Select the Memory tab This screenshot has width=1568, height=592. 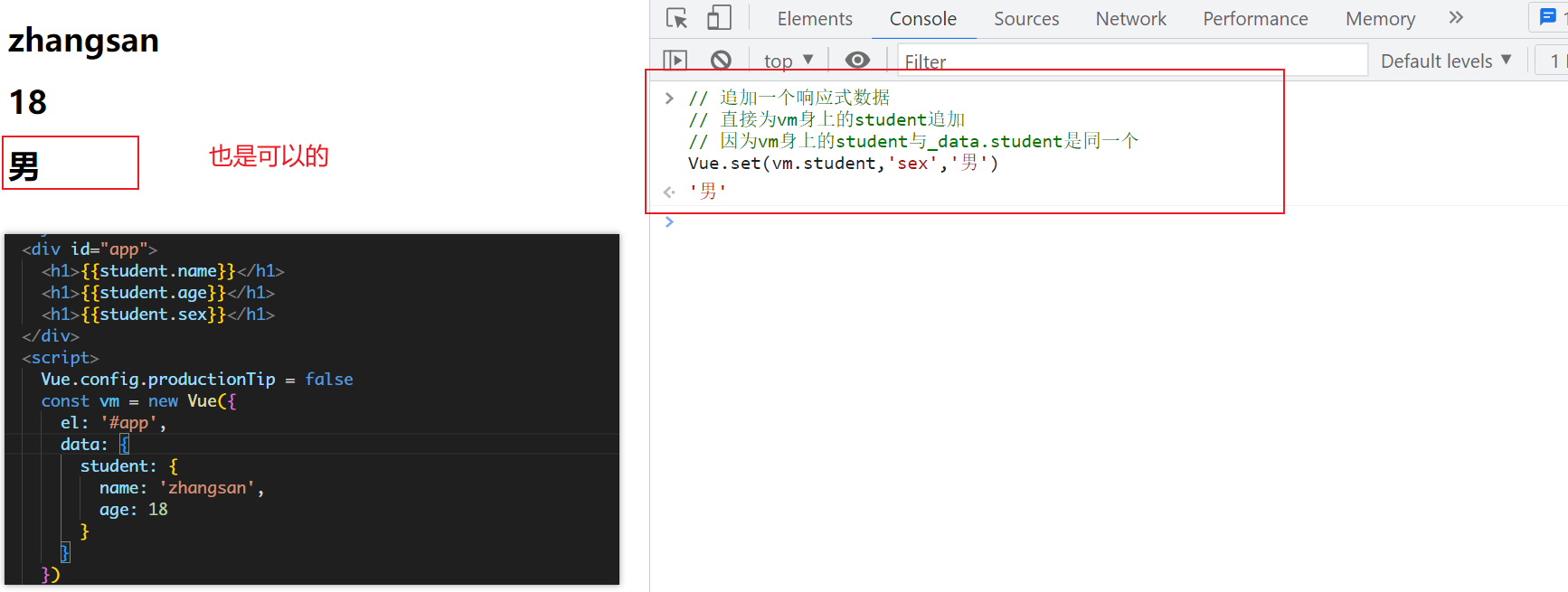click(x=1380, y=19)
